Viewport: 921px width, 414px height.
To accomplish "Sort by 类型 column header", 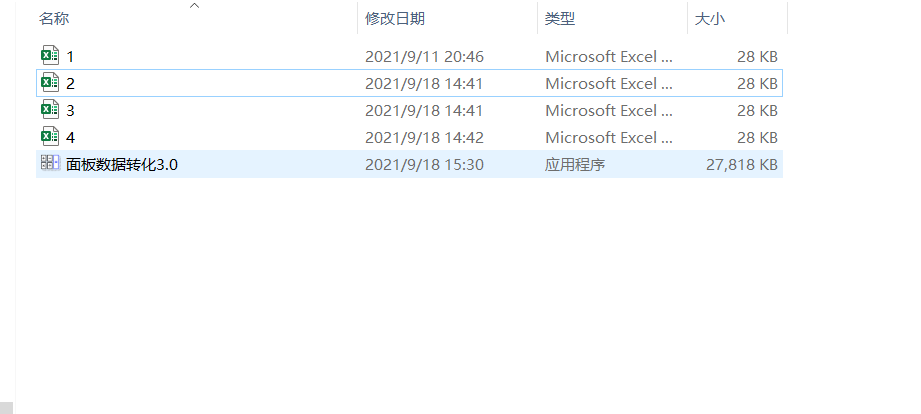I will 560,19.
